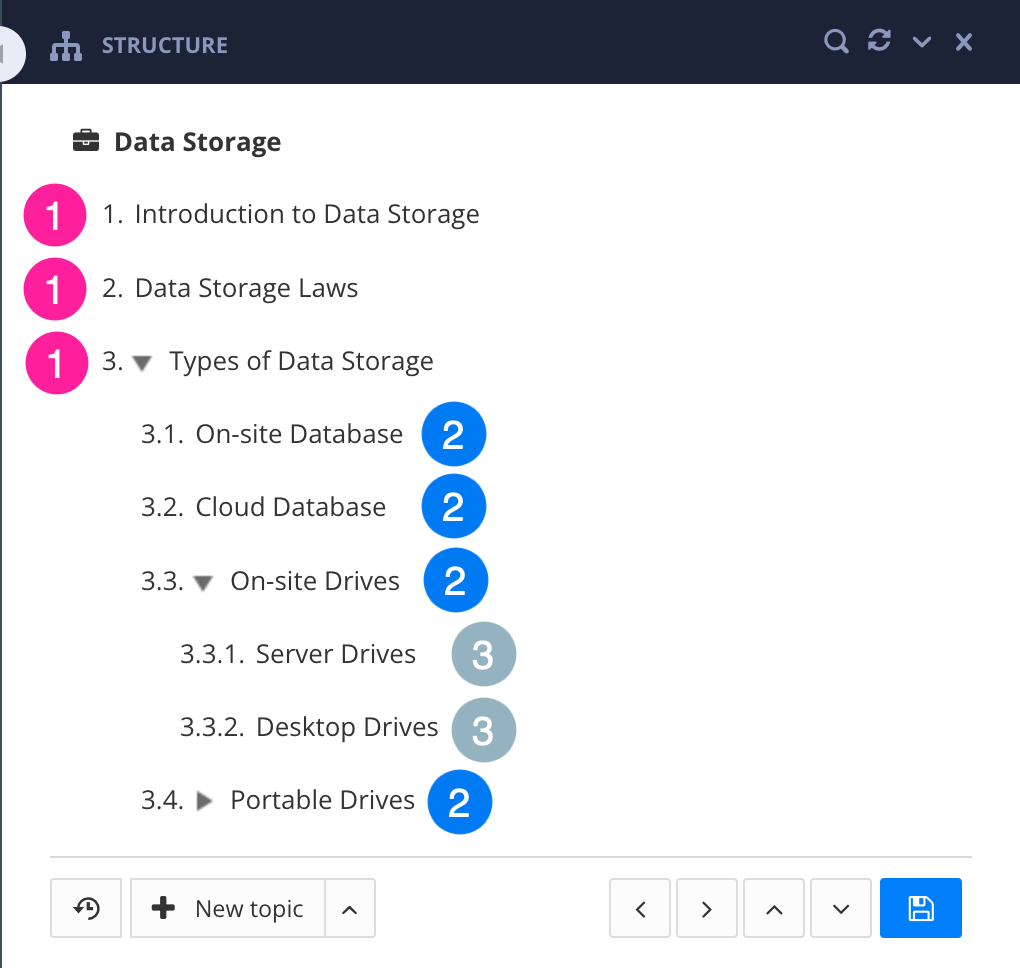
Task: Expand the Portable Drives subtopic
Action: click(x=204, y=801)
